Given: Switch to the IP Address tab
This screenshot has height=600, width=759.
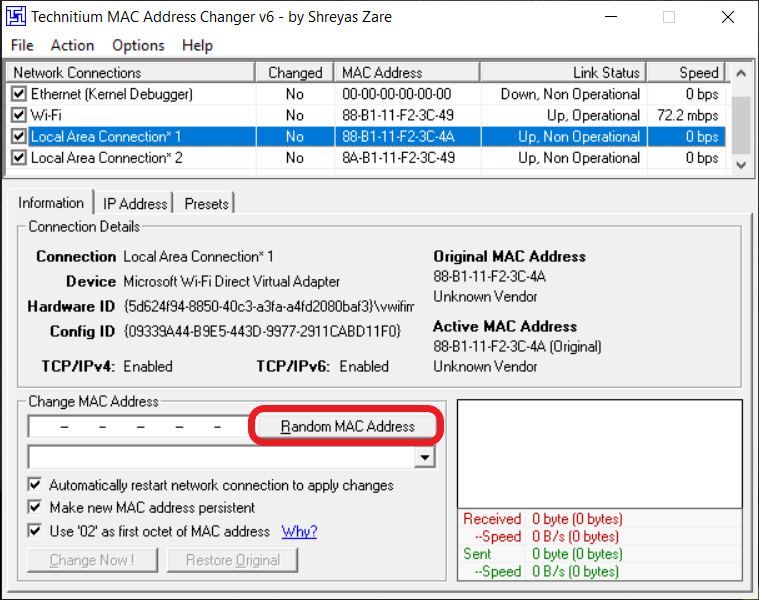Looking at the screenshot, I should [x=135, y=204].
